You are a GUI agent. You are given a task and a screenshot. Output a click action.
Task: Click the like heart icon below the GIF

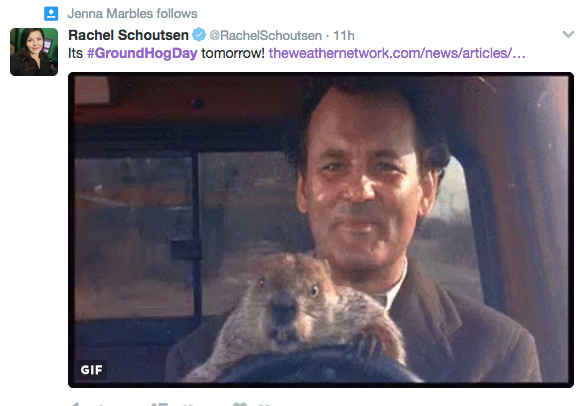tap(240, 404)
